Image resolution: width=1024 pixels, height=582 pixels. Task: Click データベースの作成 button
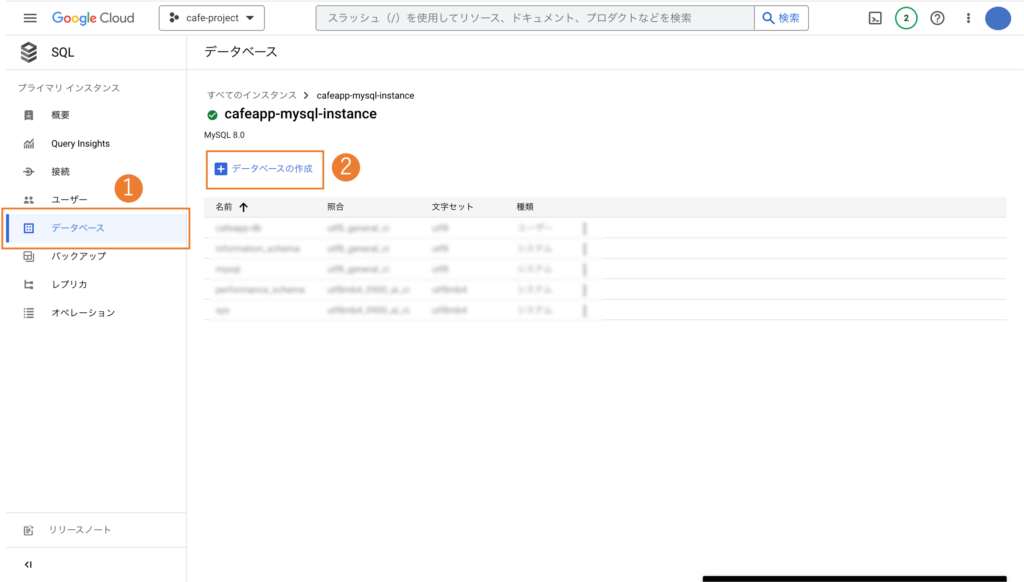click(264, 169)
